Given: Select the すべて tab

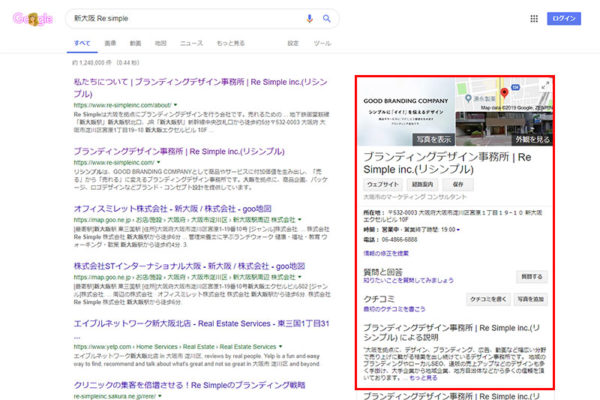Looking at the screenshot, I should click(x=82, y=43).
